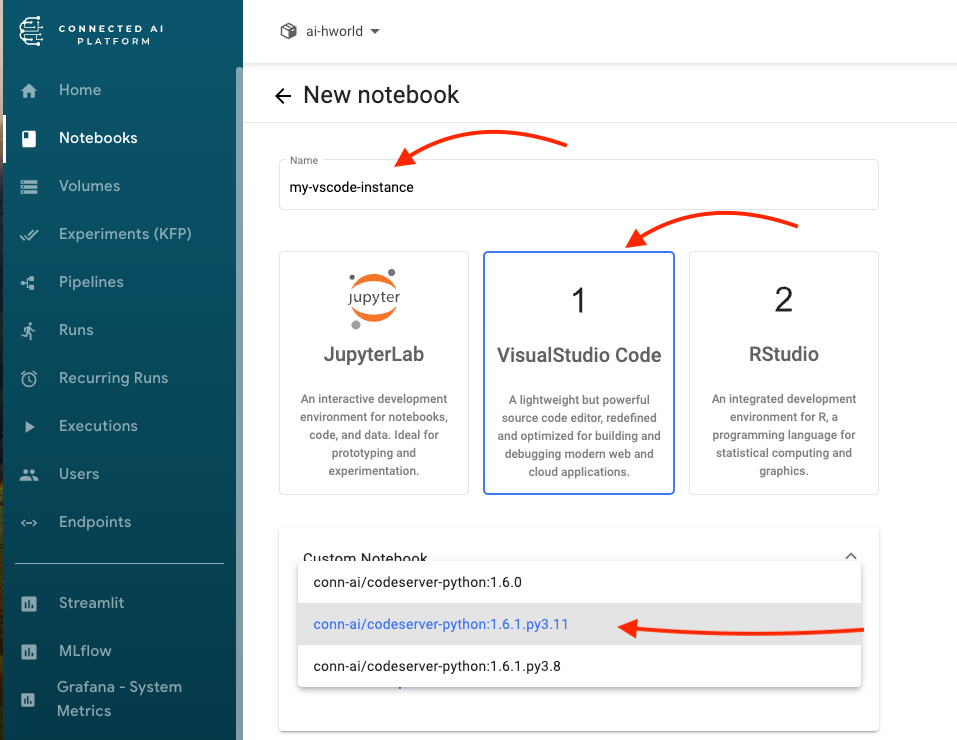Click the Pipelines flow icon

(x=28, y=283)
